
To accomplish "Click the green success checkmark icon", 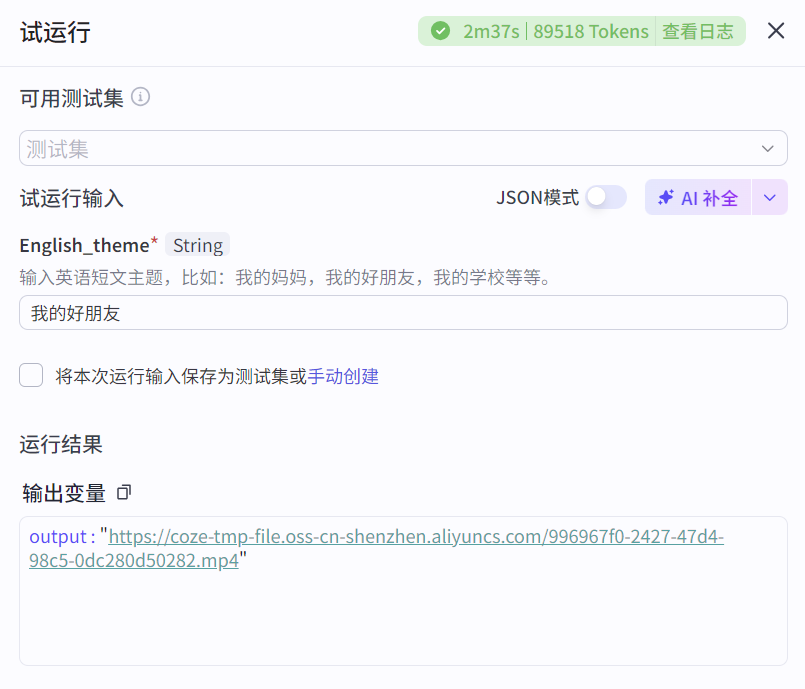I will click(x=440, y=31).
